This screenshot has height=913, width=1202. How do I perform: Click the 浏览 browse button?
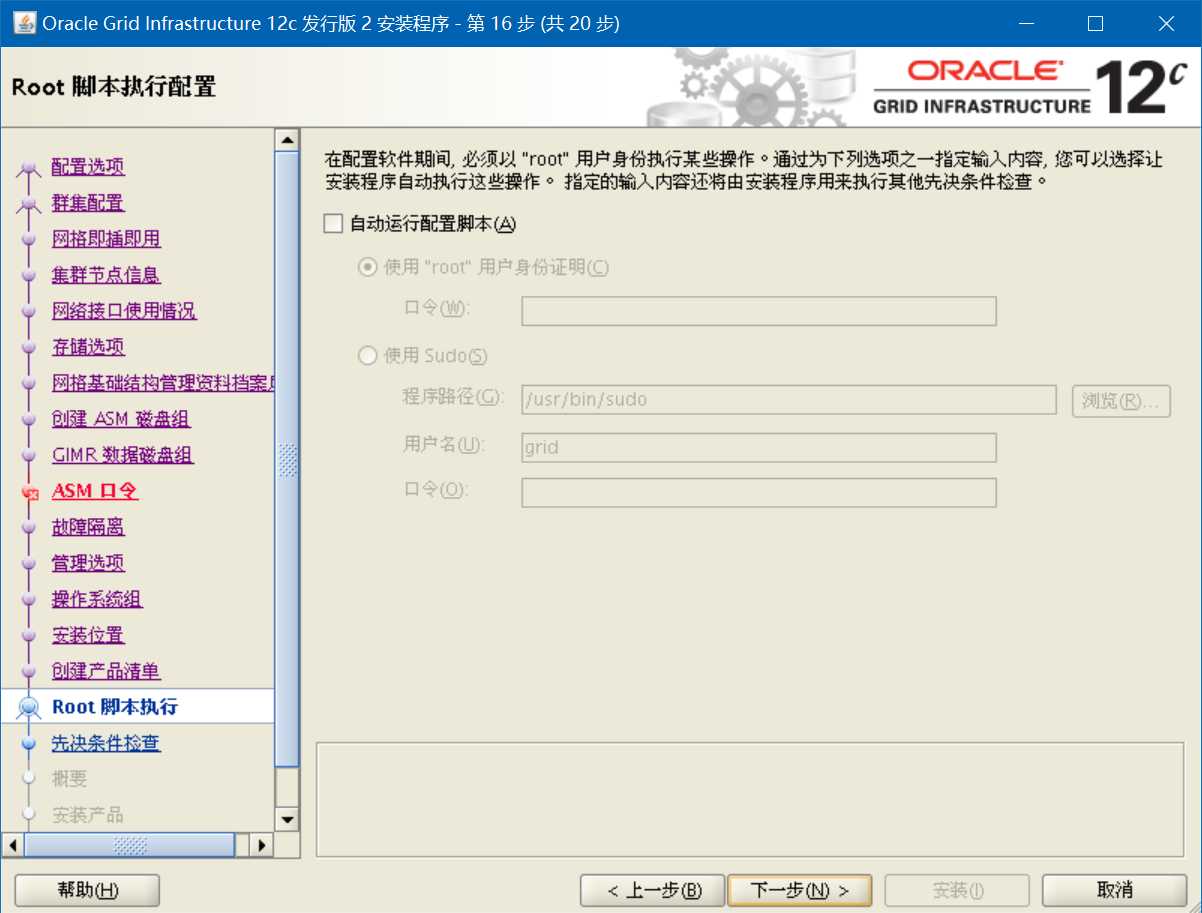pos(1121,400)
